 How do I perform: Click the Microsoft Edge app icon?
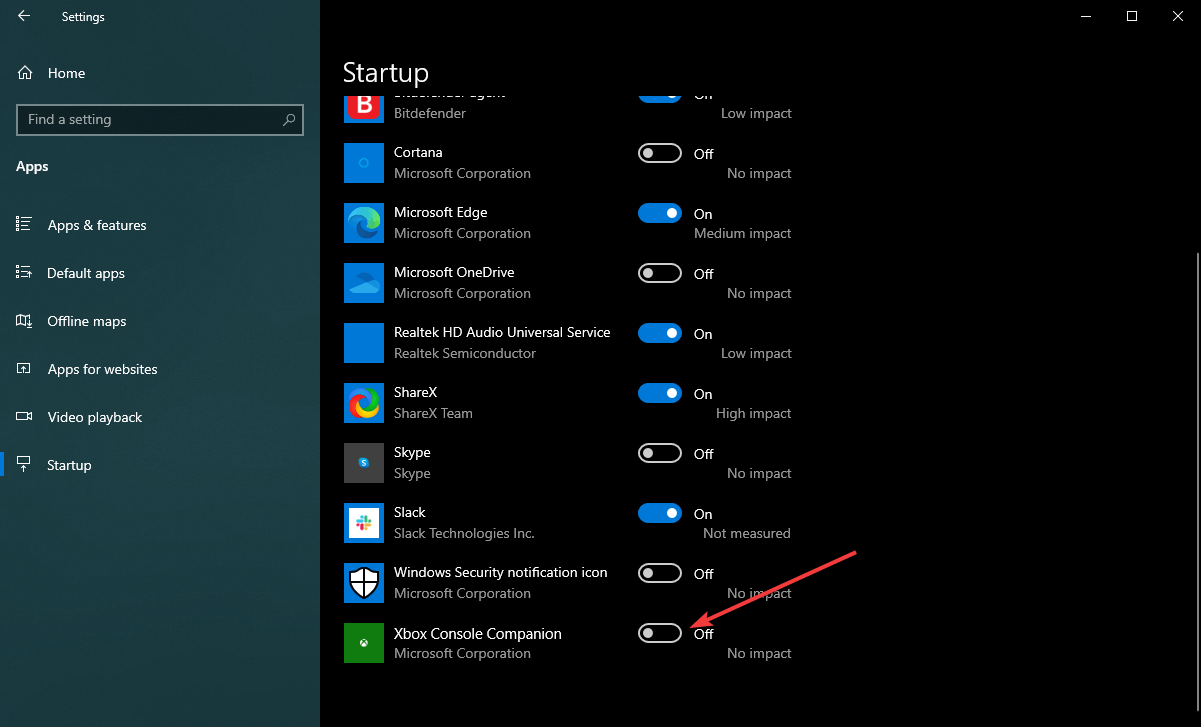364,223
